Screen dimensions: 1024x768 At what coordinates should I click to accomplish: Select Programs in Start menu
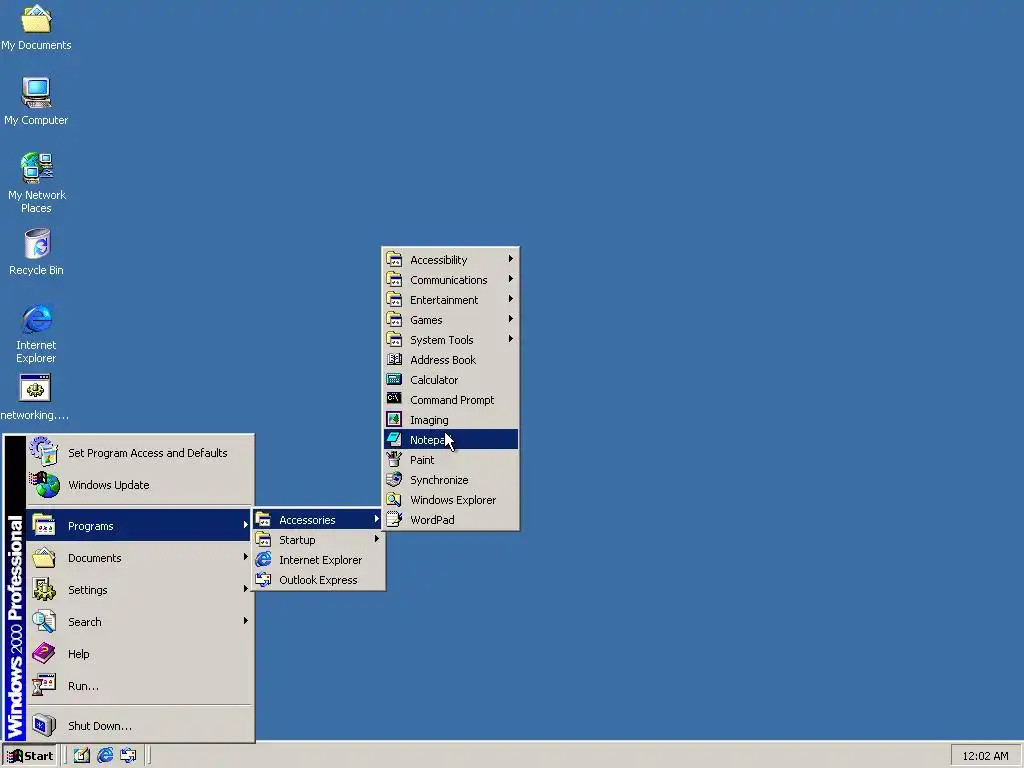(x=139, y=526)
